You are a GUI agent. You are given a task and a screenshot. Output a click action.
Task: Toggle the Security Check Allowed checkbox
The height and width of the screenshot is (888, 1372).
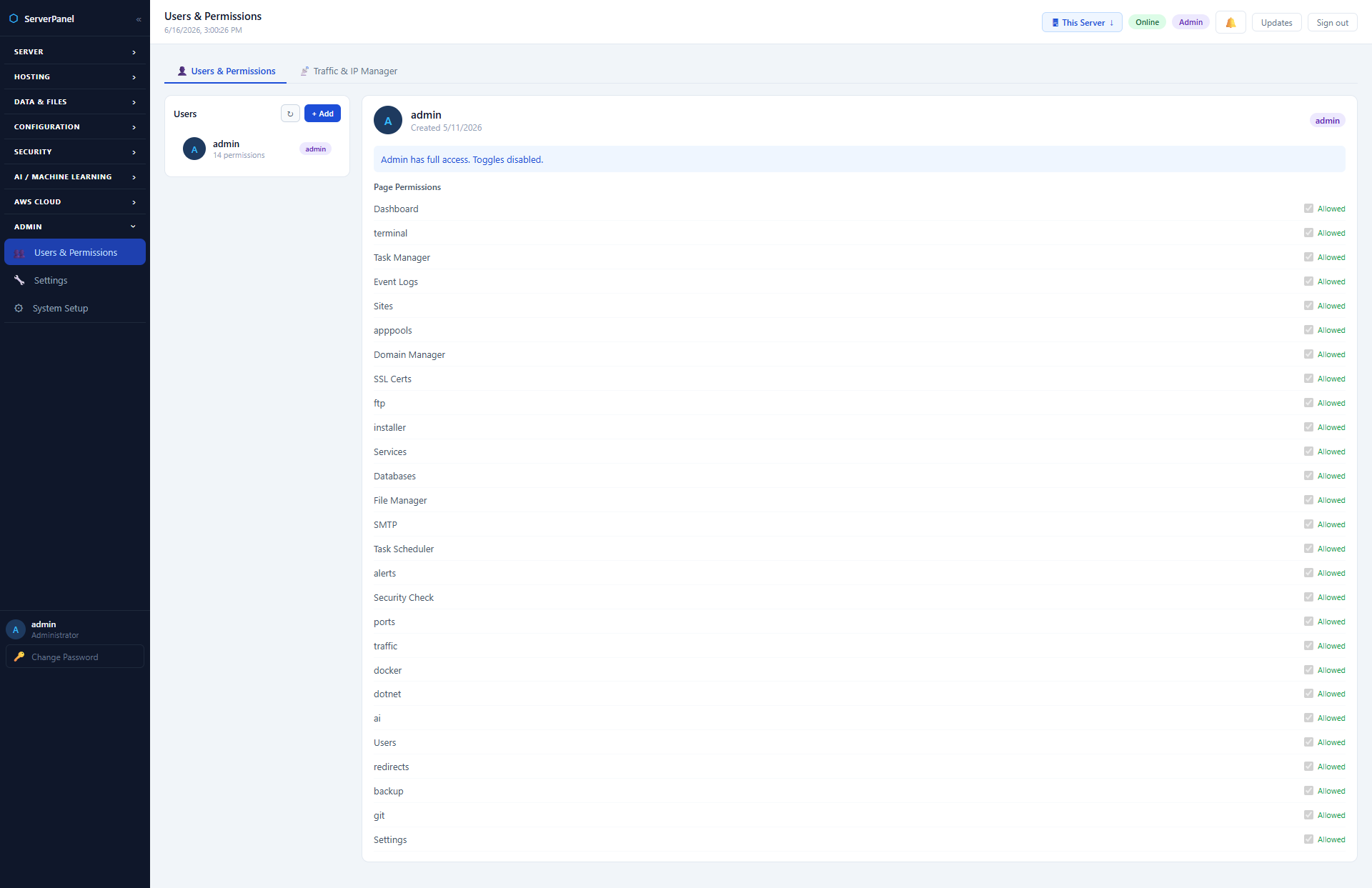click(1308, 597)
